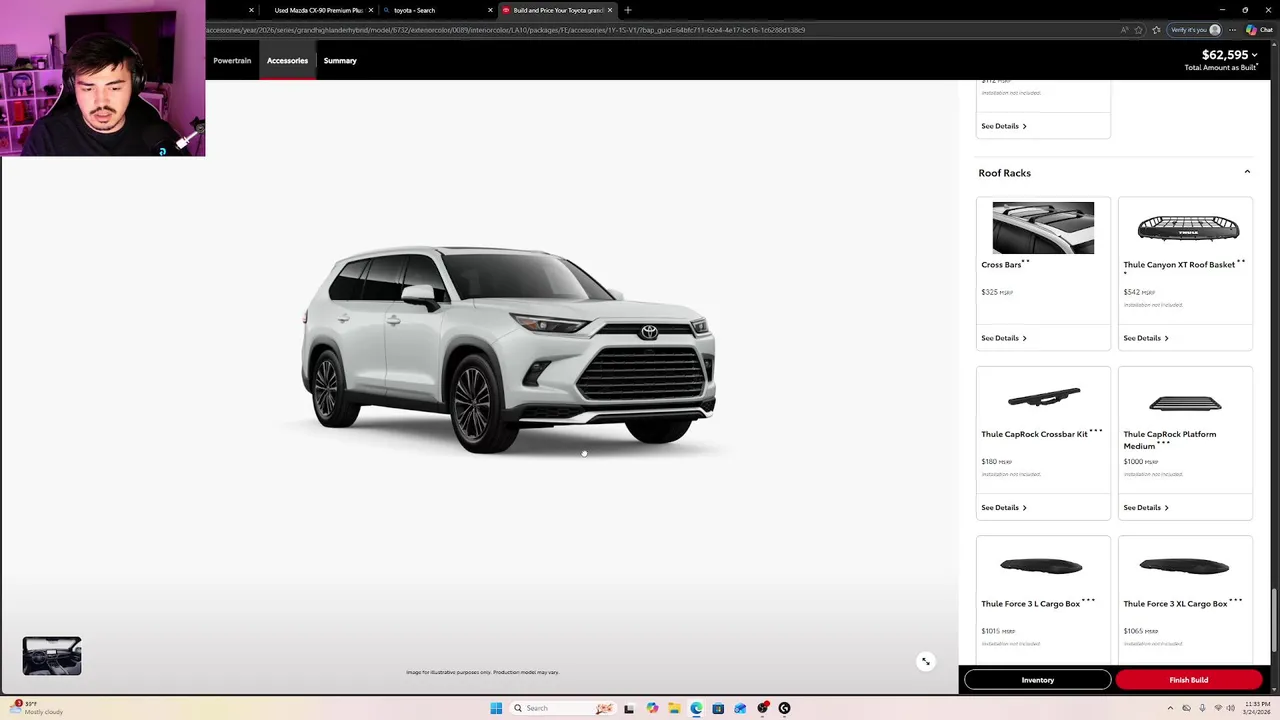Expand the vehicle image to fullscreen
The image size is (1280, 720).
pos(926,661)
